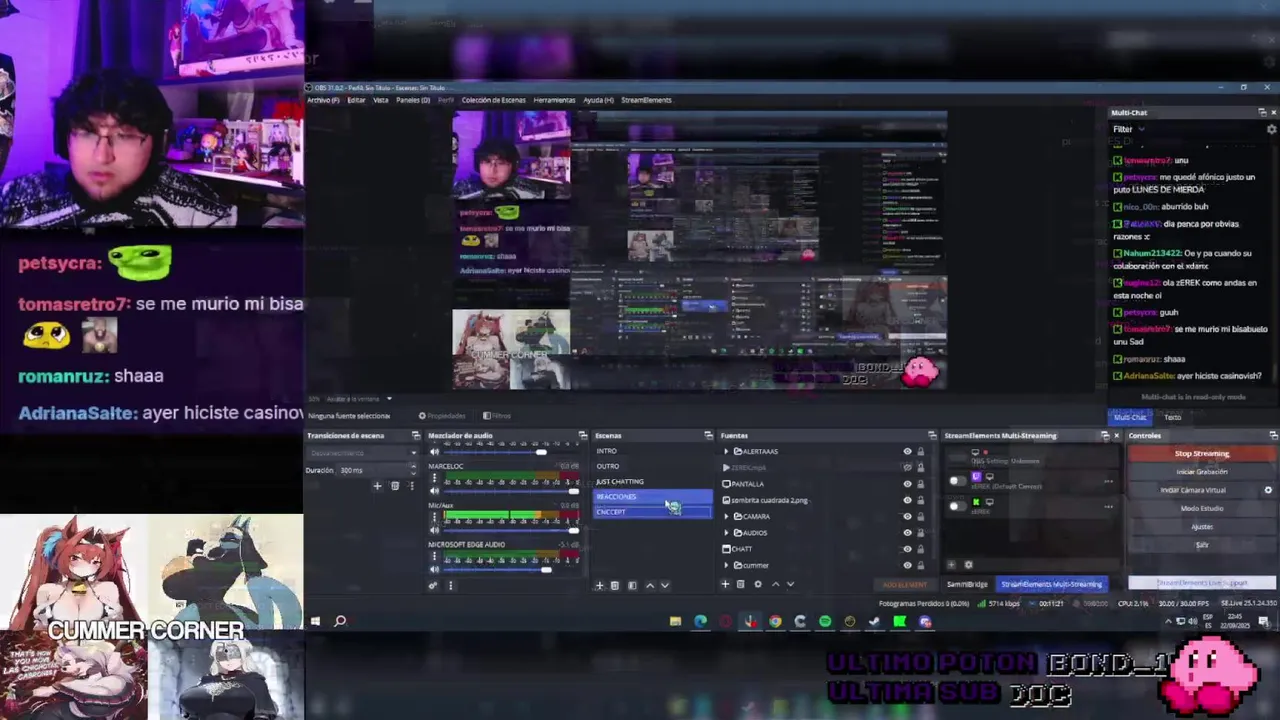The width and height of the screenshot is (1280, 720).
Task: Move the source up in the Fuentes toolbar
Action: click(x=775, y=584)
